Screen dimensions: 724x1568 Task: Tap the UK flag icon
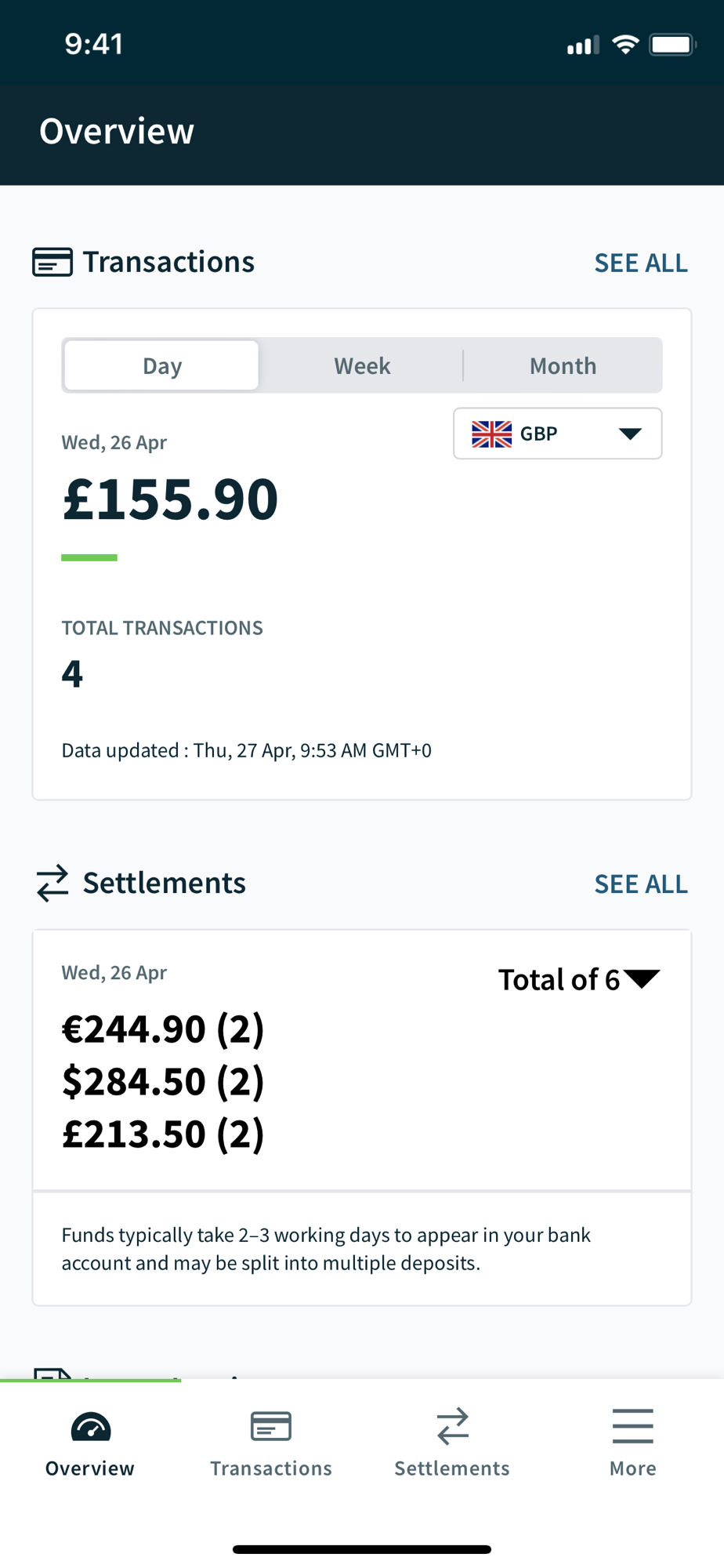[491, 434]
